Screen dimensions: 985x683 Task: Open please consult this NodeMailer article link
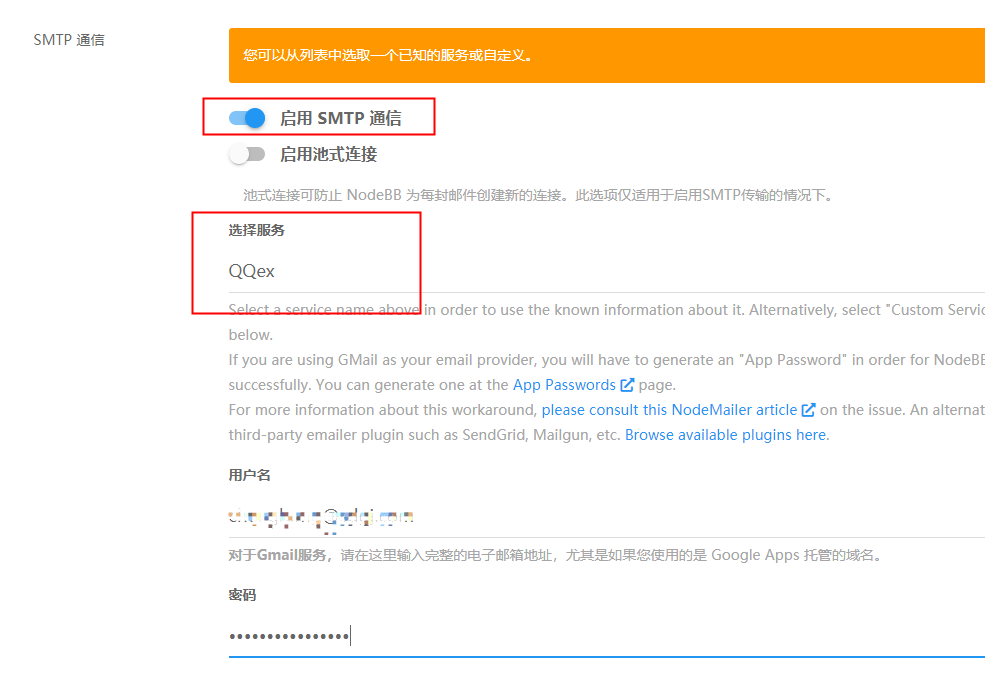(669, 410)
